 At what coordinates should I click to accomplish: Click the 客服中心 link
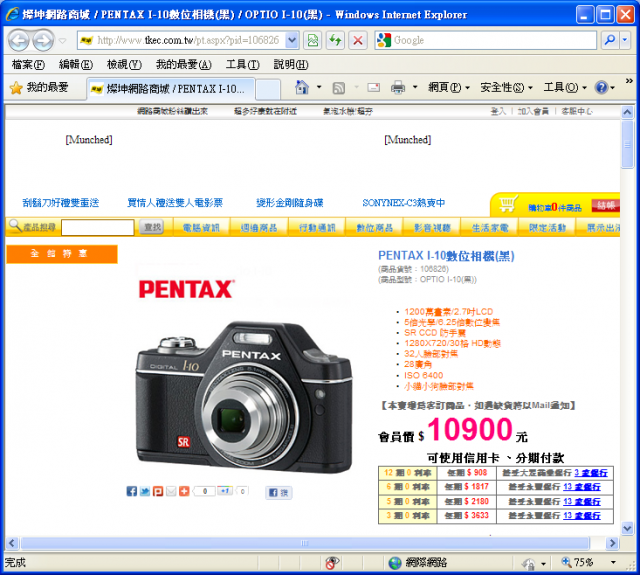click(x=577, y=111)
